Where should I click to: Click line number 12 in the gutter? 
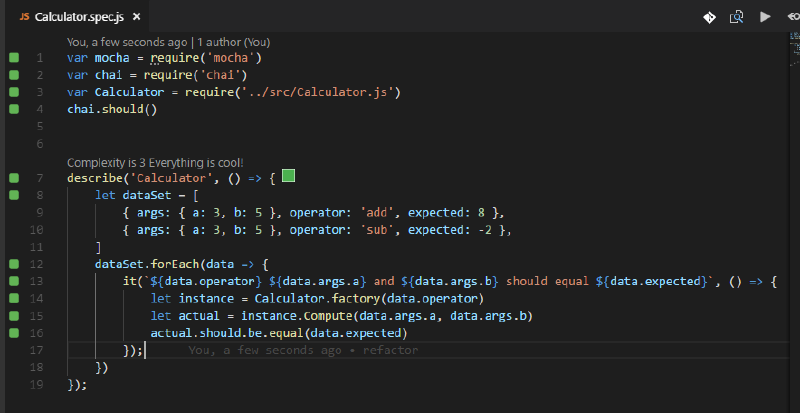(38, 264)
